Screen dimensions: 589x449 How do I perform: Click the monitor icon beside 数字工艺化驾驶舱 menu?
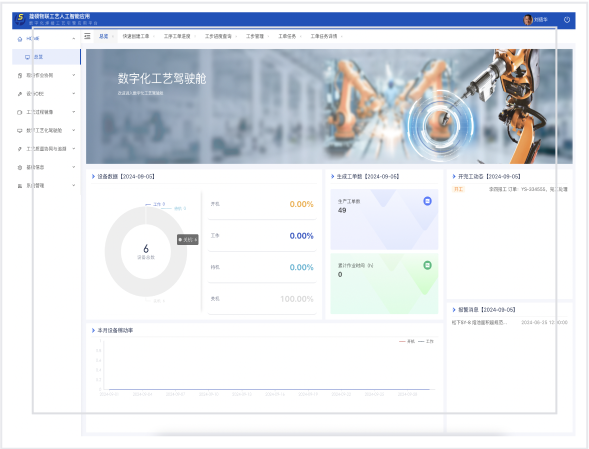[20, 130]
